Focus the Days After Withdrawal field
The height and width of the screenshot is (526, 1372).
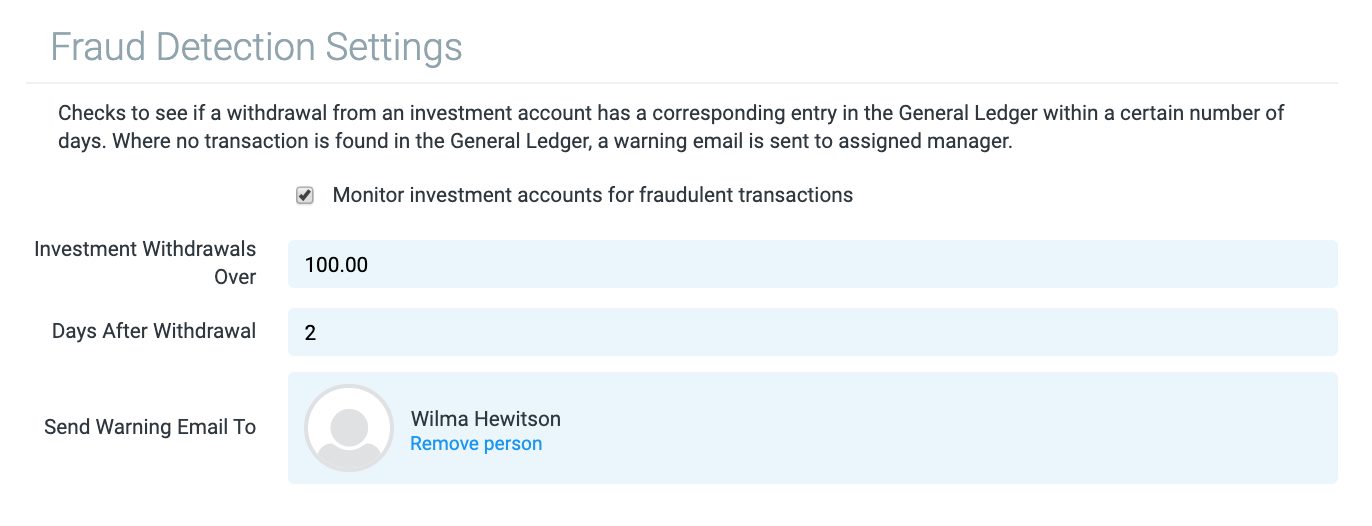(x=812, y=332)
